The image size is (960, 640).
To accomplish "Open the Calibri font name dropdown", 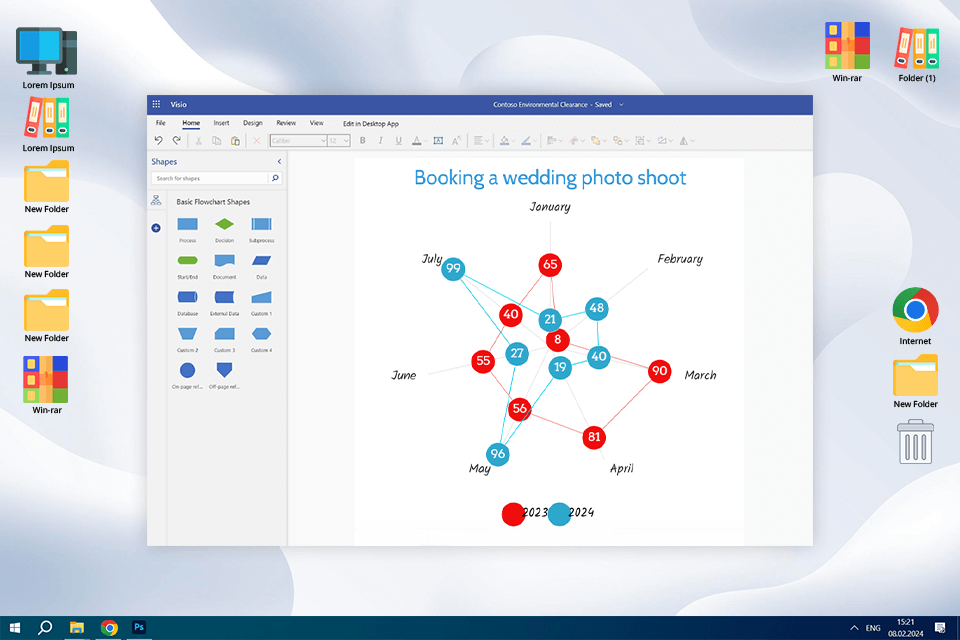I will tap(299, 141).
